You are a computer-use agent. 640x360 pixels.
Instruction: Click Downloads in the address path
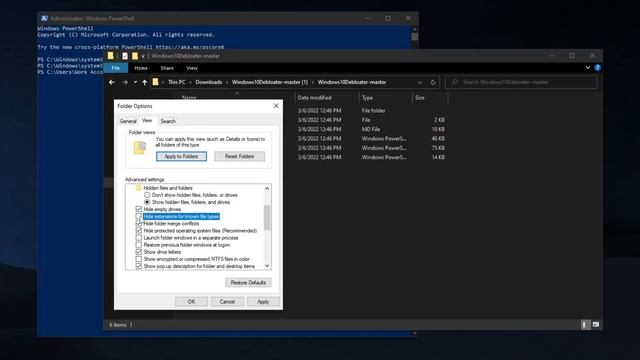point(209,82)
